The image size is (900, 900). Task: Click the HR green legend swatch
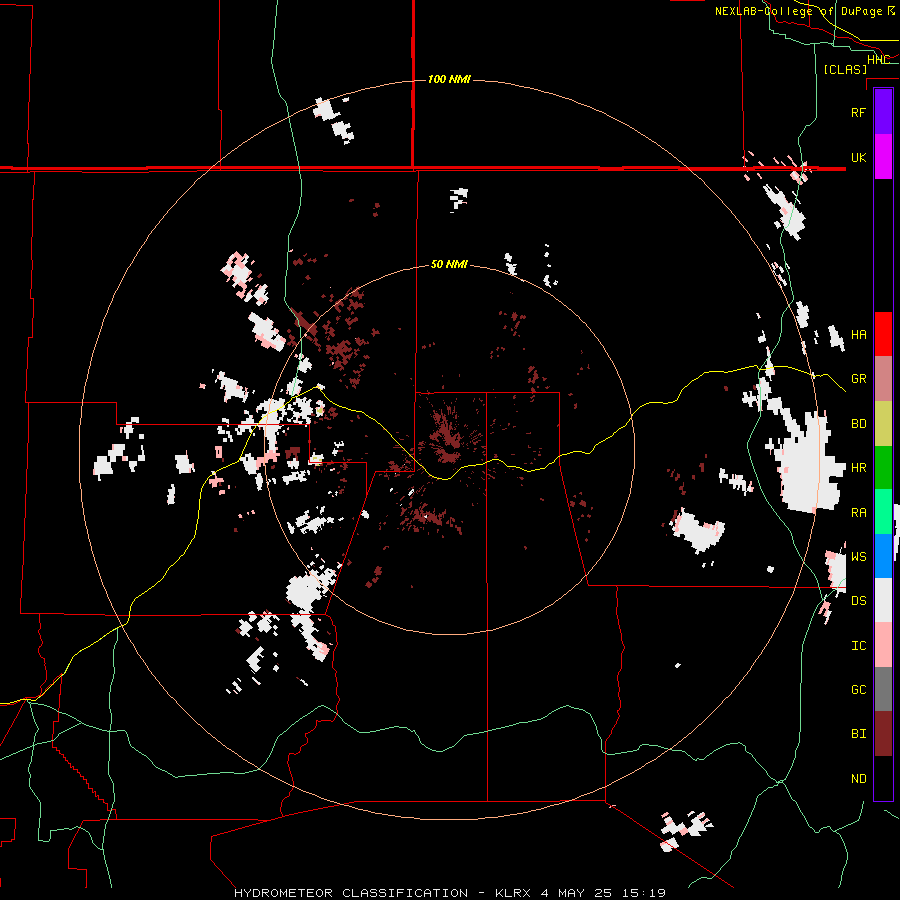click(883, 467)
